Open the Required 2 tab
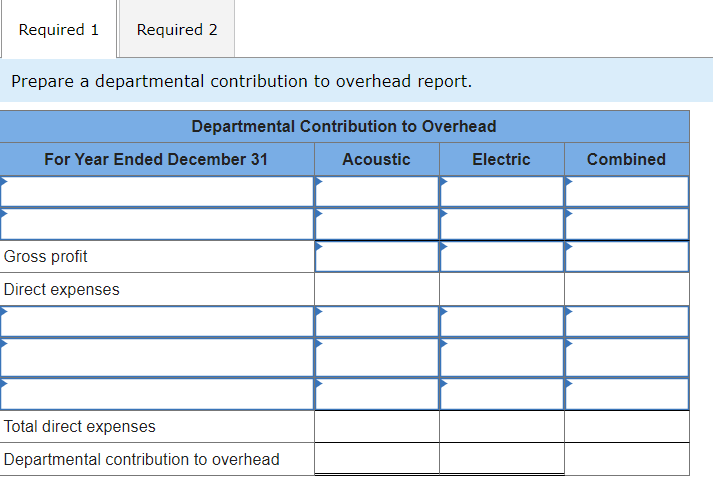 tap(177, 30)
